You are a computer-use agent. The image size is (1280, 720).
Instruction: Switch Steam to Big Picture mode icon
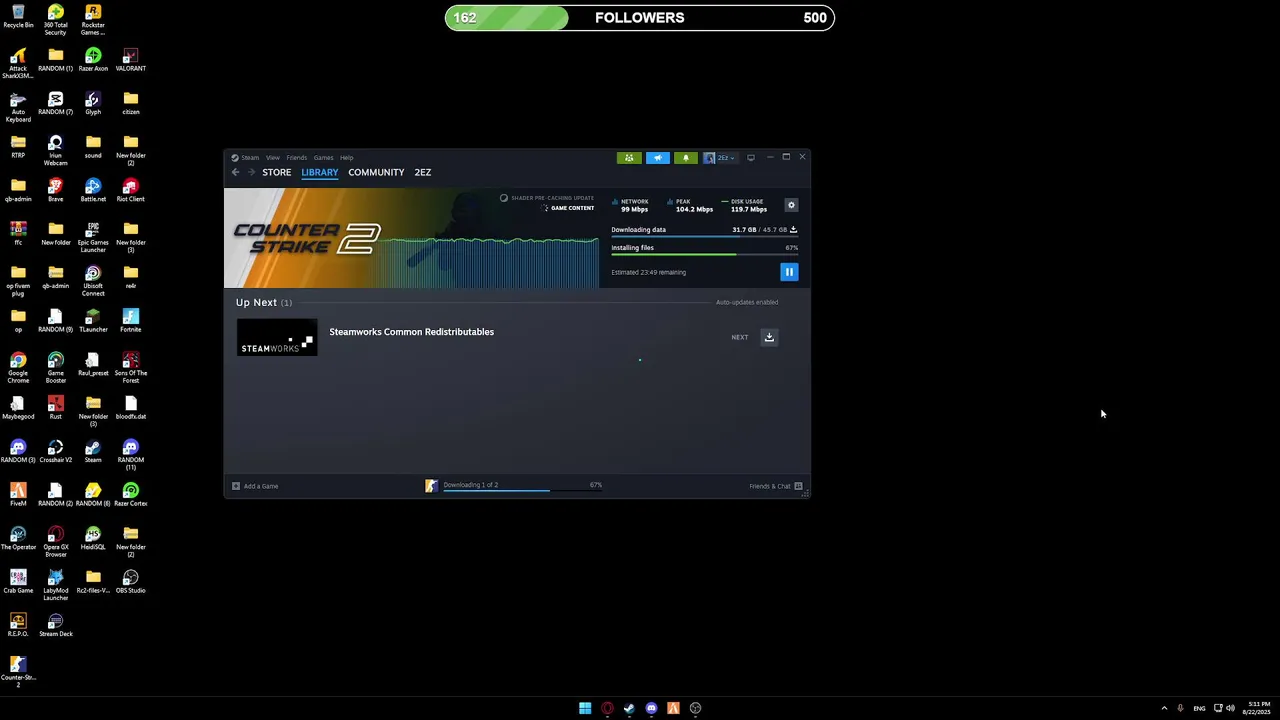coord(751,158)
